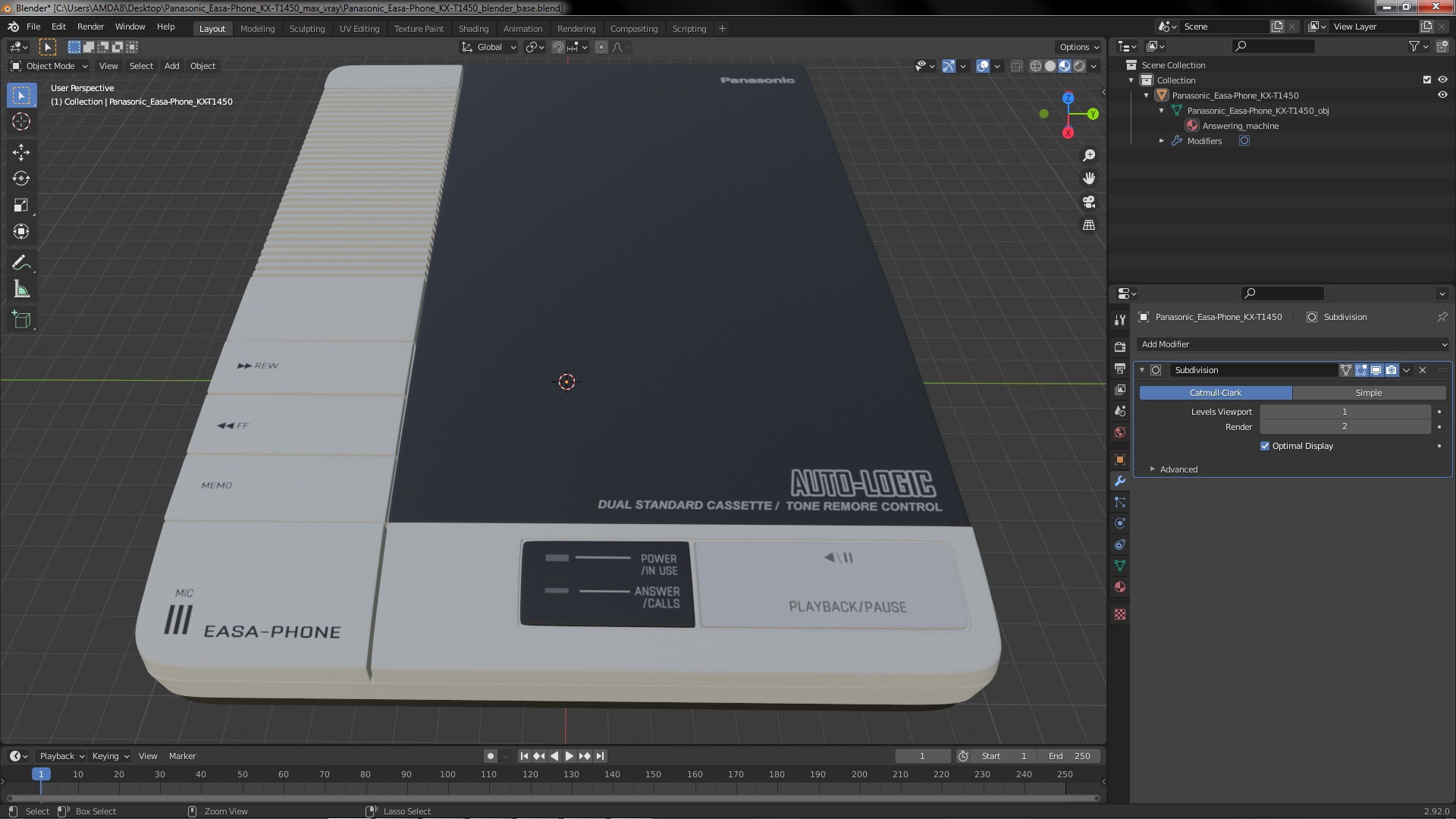1456x819 pixels.
Task: Open the Add Modifier dropdown
Action: [x=1292, y=344]
